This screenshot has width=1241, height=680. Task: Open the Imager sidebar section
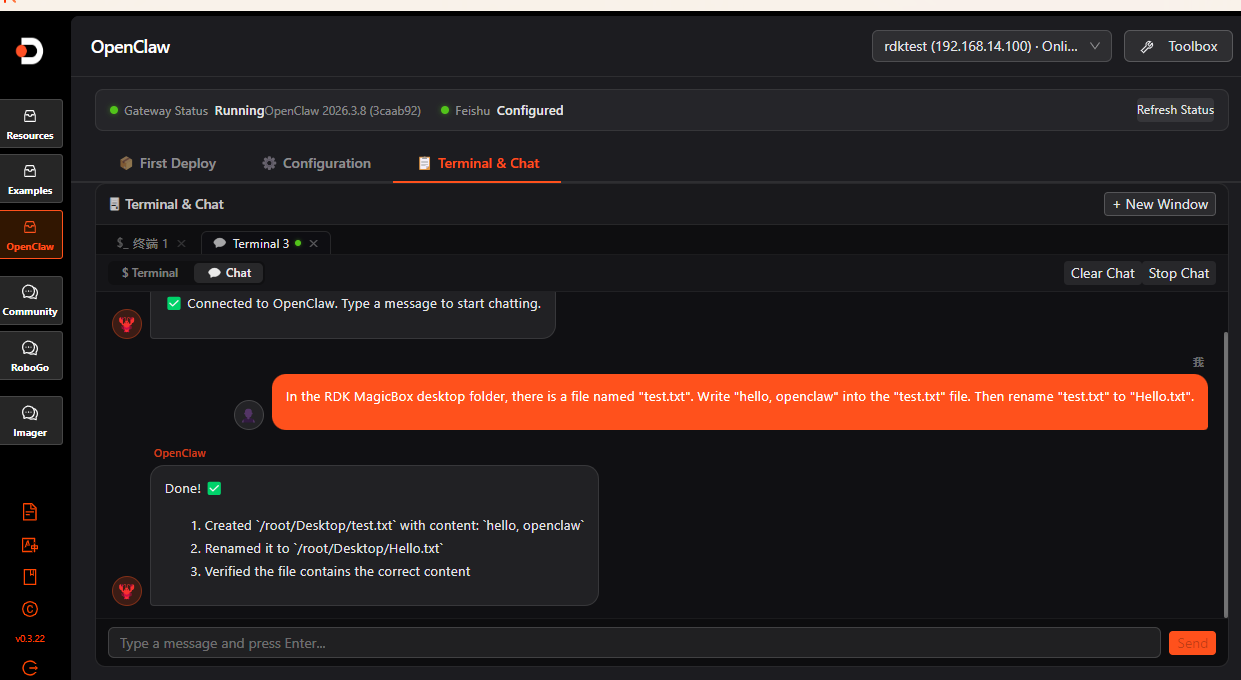point(30,421)
